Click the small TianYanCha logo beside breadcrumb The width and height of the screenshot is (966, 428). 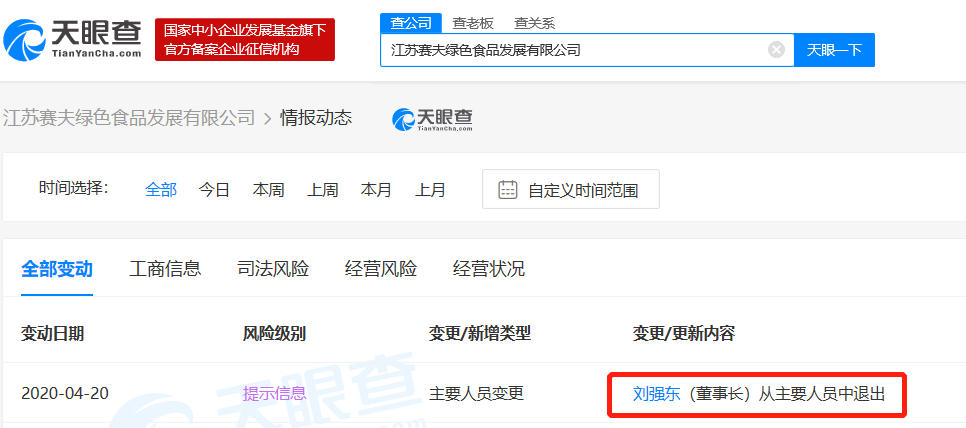point(432,118)
